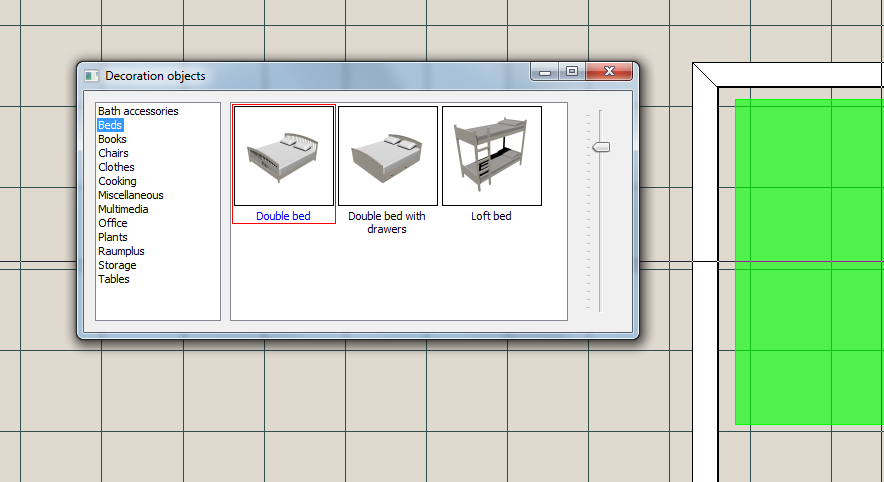This screenshot has width=884, height=482.
Task: Select the Double bed thumbnail
Action: pos(284,156)
